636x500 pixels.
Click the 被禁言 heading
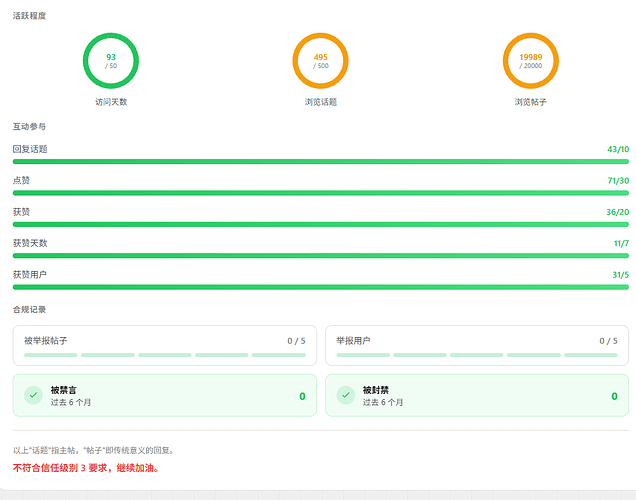point(63,390)
